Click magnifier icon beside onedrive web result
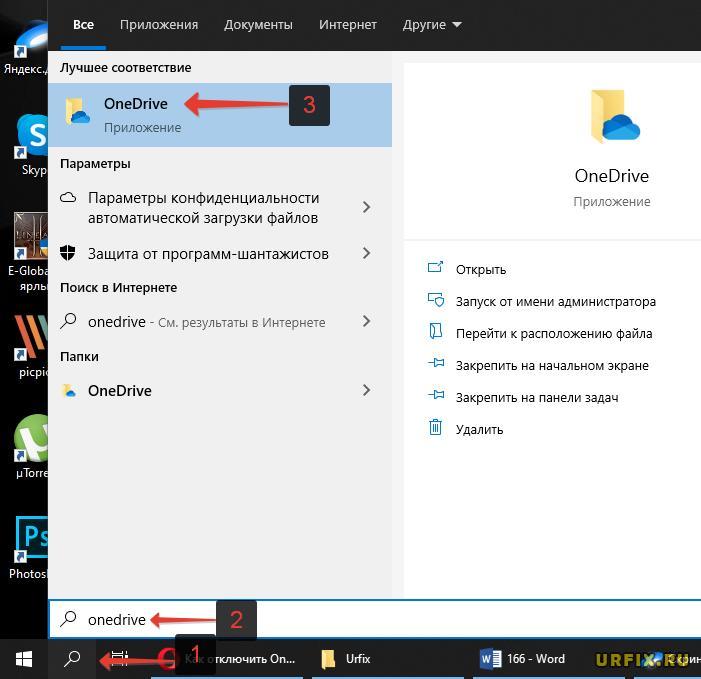701x679 pixels. pos(68,321)
